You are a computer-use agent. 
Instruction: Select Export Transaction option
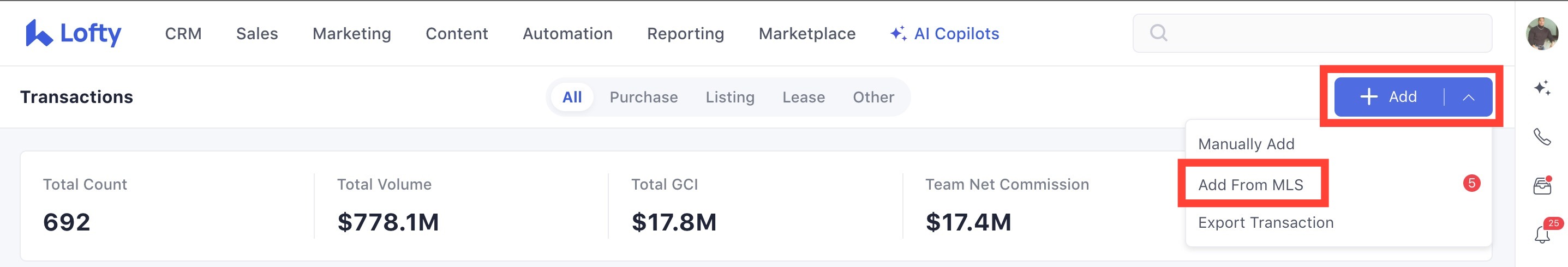pos(1266,223)
